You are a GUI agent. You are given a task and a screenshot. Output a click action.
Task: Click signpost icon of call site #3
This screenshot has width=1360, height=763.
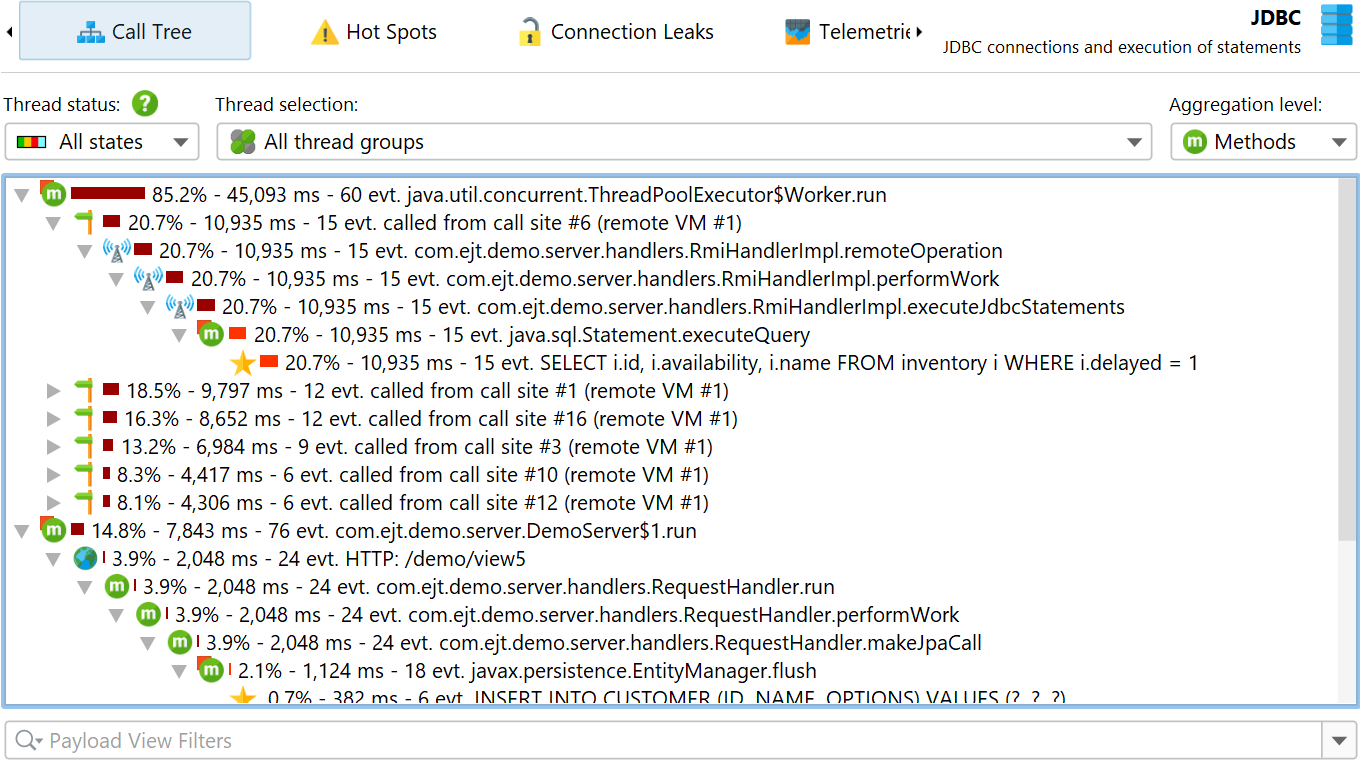point(84,446)
